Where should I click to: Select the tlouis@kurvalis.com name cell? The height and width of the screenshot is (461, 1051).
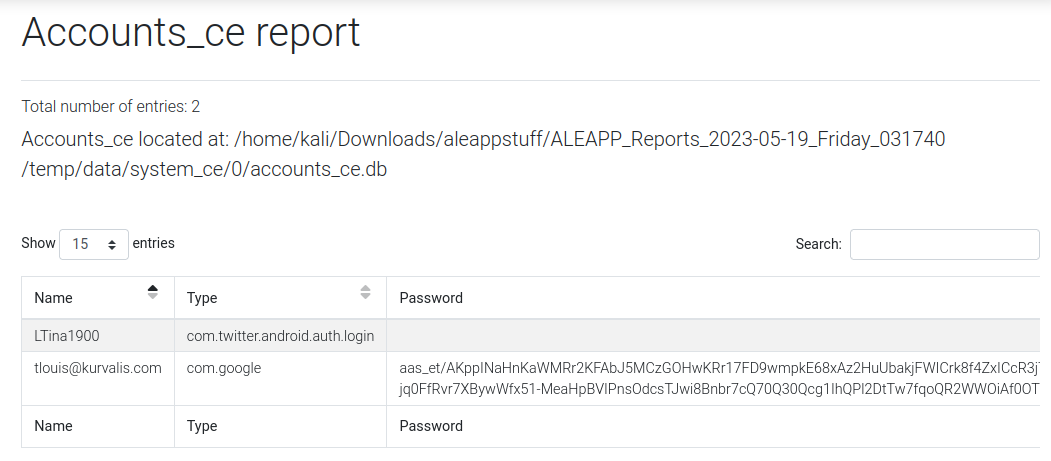(98, 368)
